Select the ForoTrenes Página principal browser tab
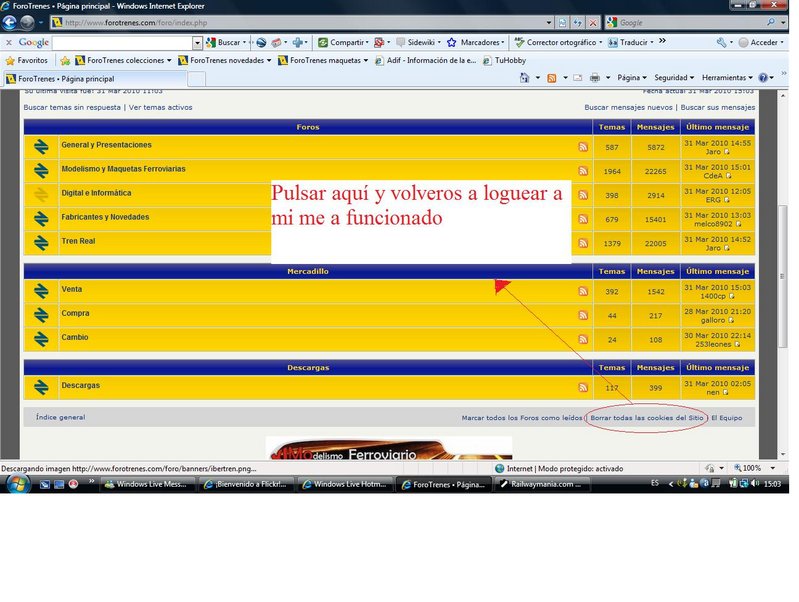The height and width of the screenshot is (602, 799). click(x=95, y=79)
